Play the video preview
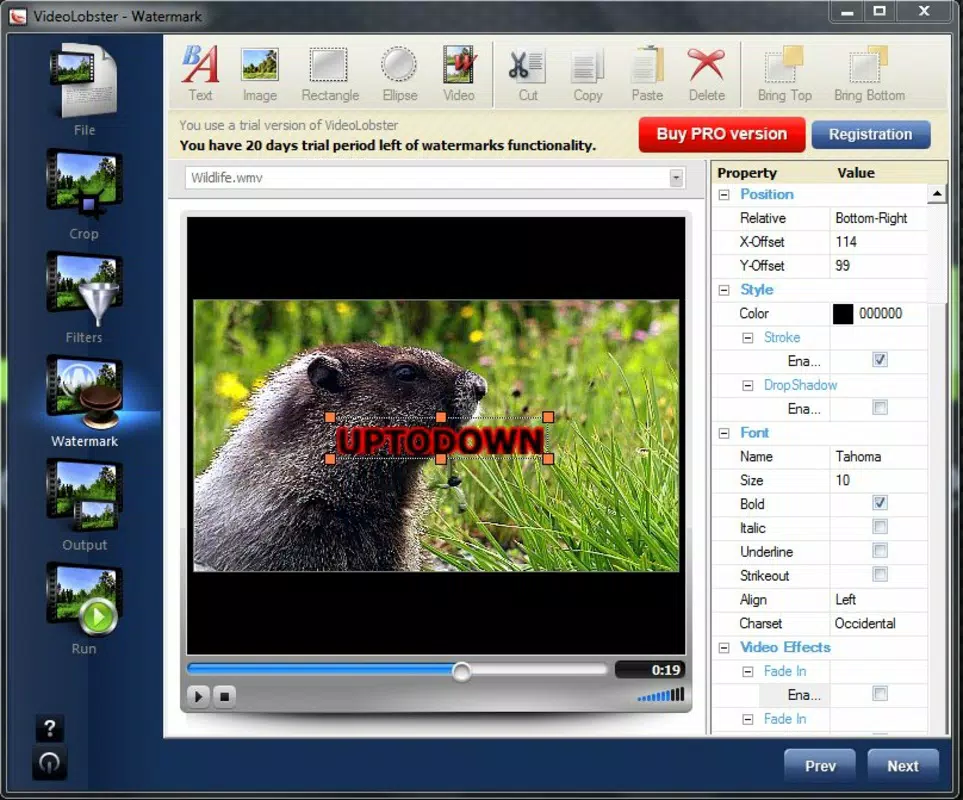 click(x=198, y=696)
